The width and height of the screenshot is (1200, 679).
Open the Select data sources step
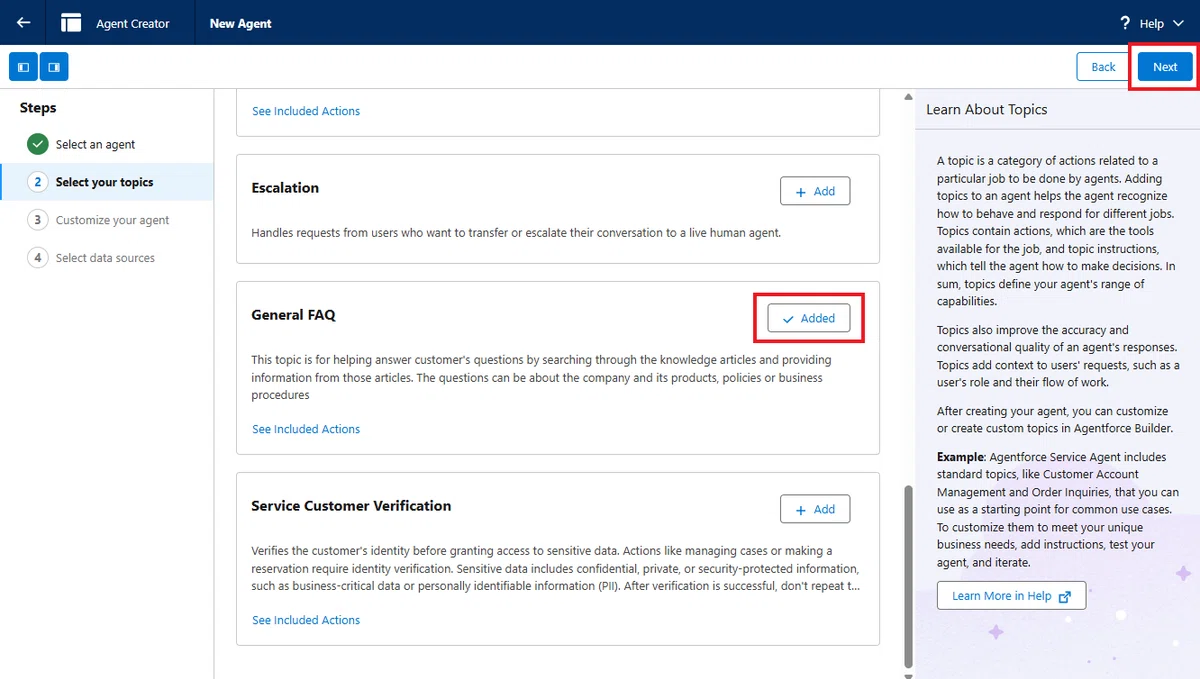click(x=107, y=258)
